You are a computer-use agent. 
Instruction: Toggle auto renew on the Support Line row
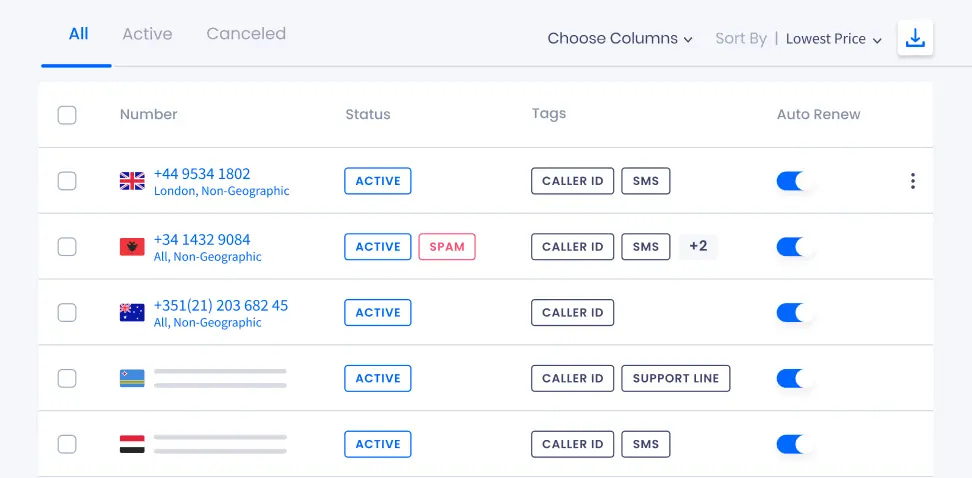793,378
